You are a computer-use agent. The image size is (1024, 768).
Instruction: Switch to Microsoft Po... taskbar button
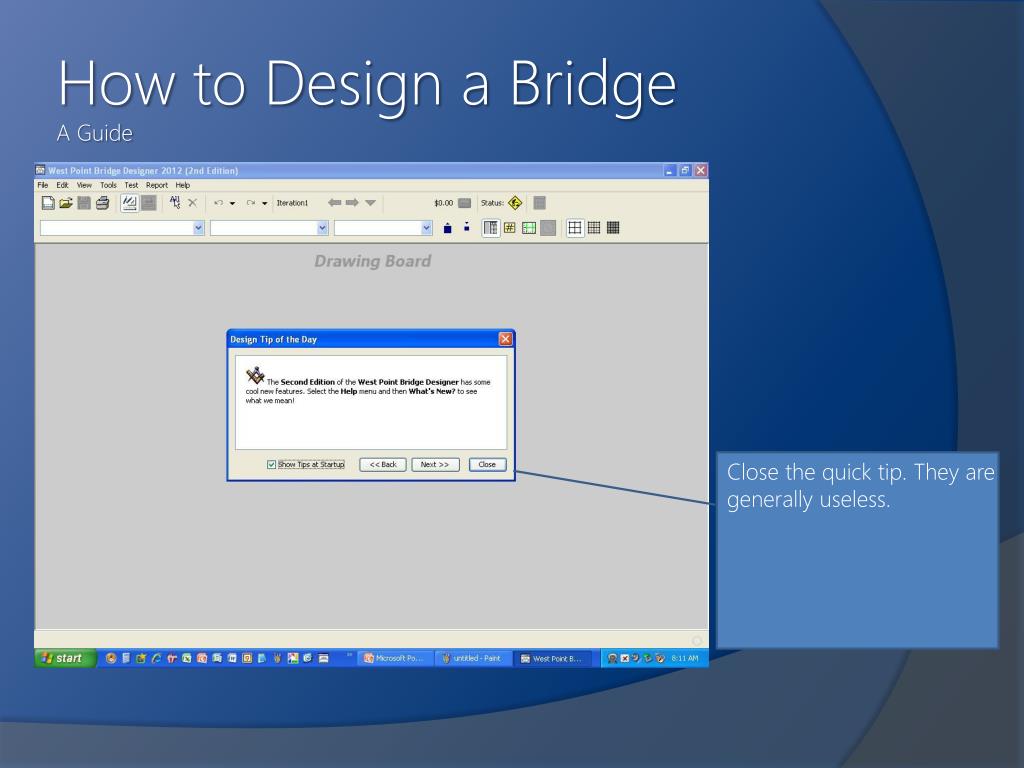pos(394,658)
